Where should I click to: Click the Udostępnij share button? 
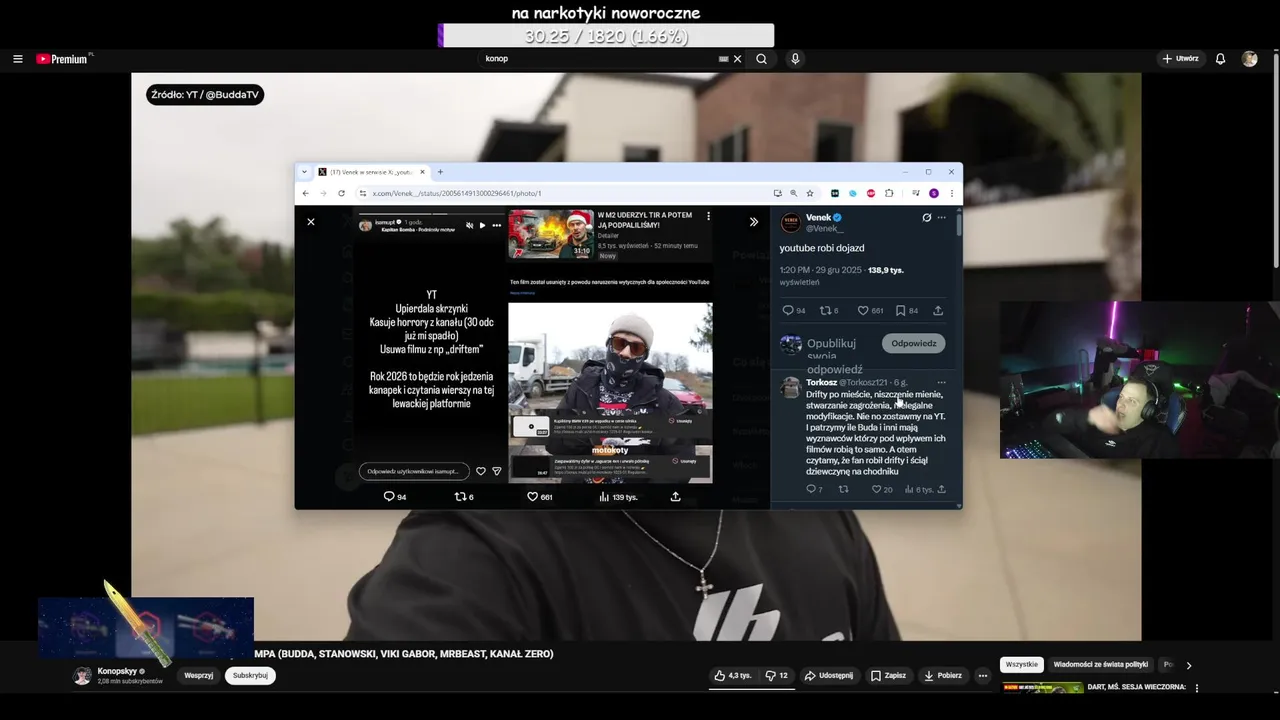pyautogui.click(x=829, y=676)
